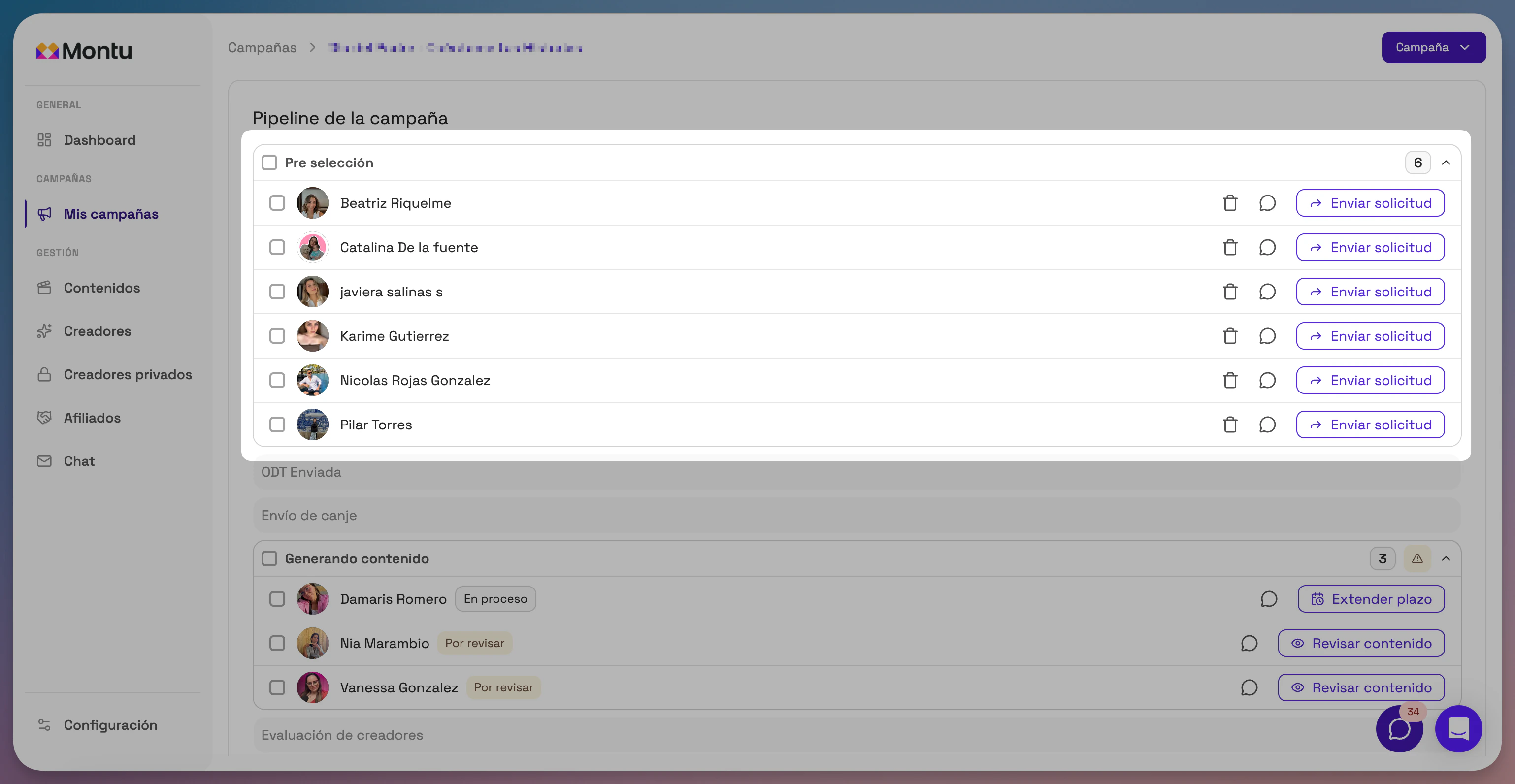The image size is (1515, 784).
Task: Click the blurred campaign name breadcrumb
Action: coord(455,47)
